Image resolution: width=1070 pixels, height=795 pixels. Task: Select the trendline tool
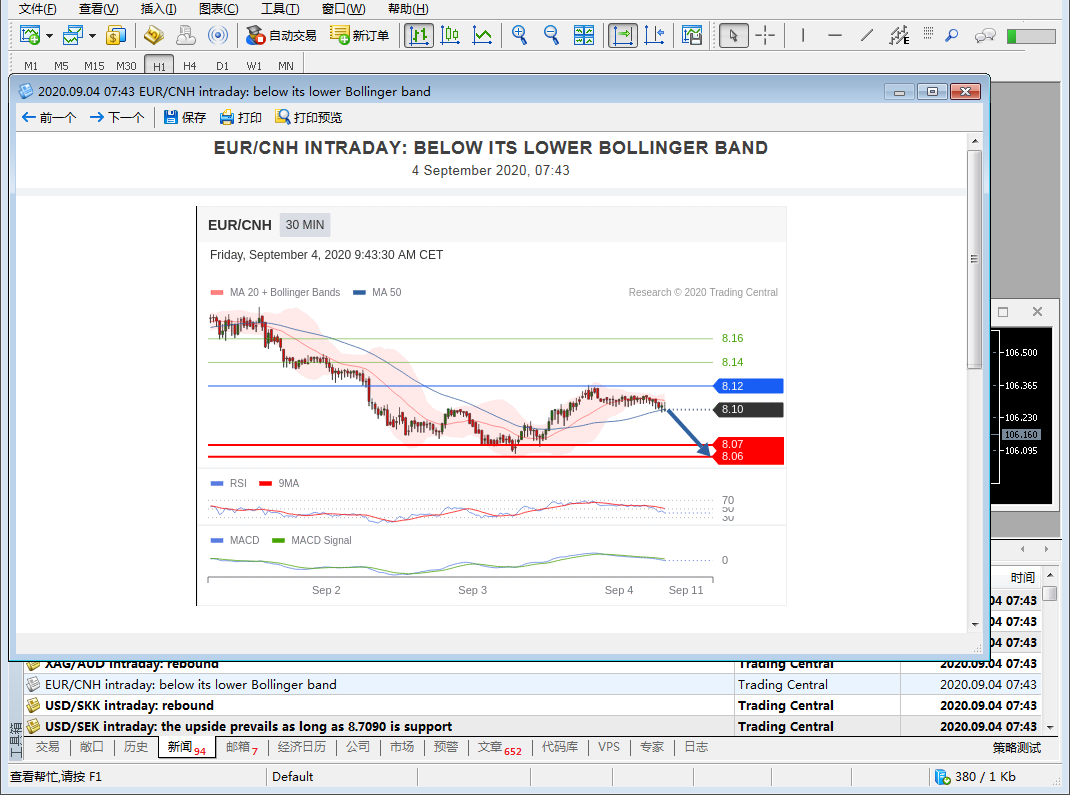coord(867,35)
